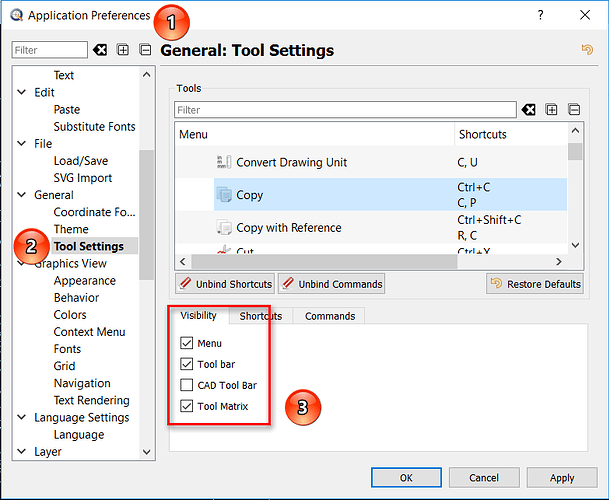Open the Commands tab
This screenshot has width=609, height=500.
329,316
